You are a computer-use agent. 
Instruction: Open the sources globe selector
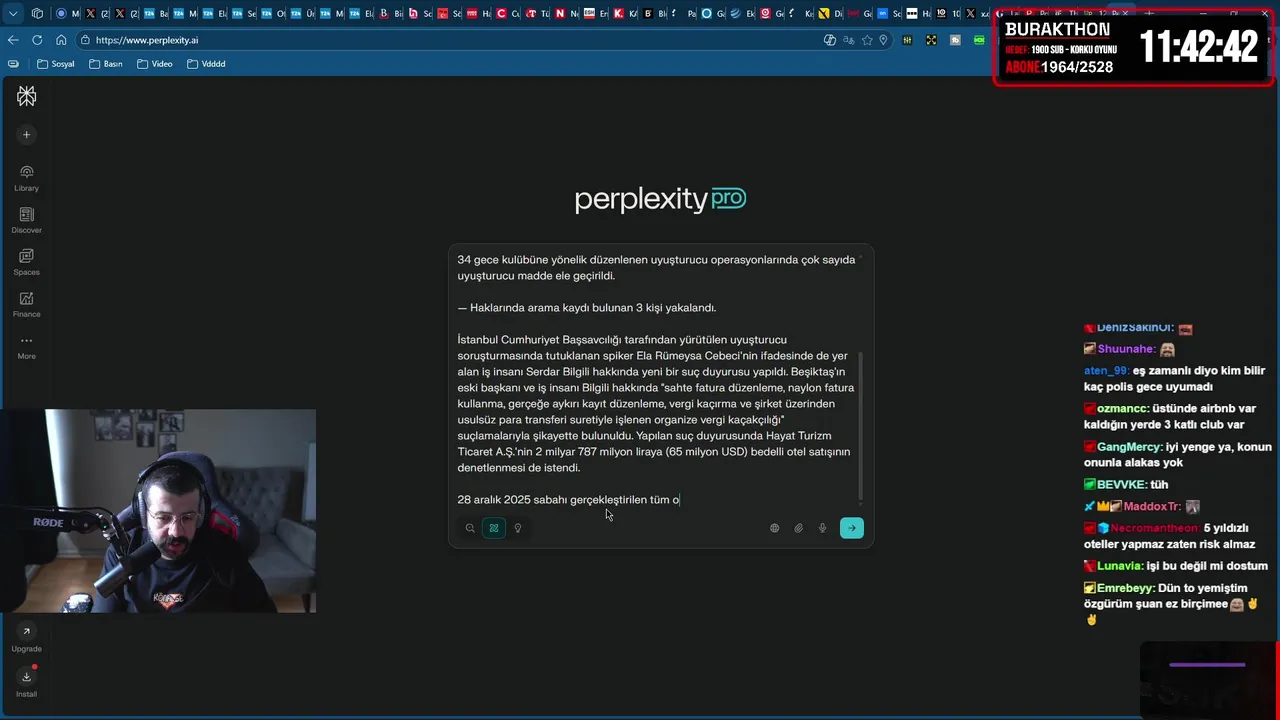pyautogui.click(x=774, y=528)
